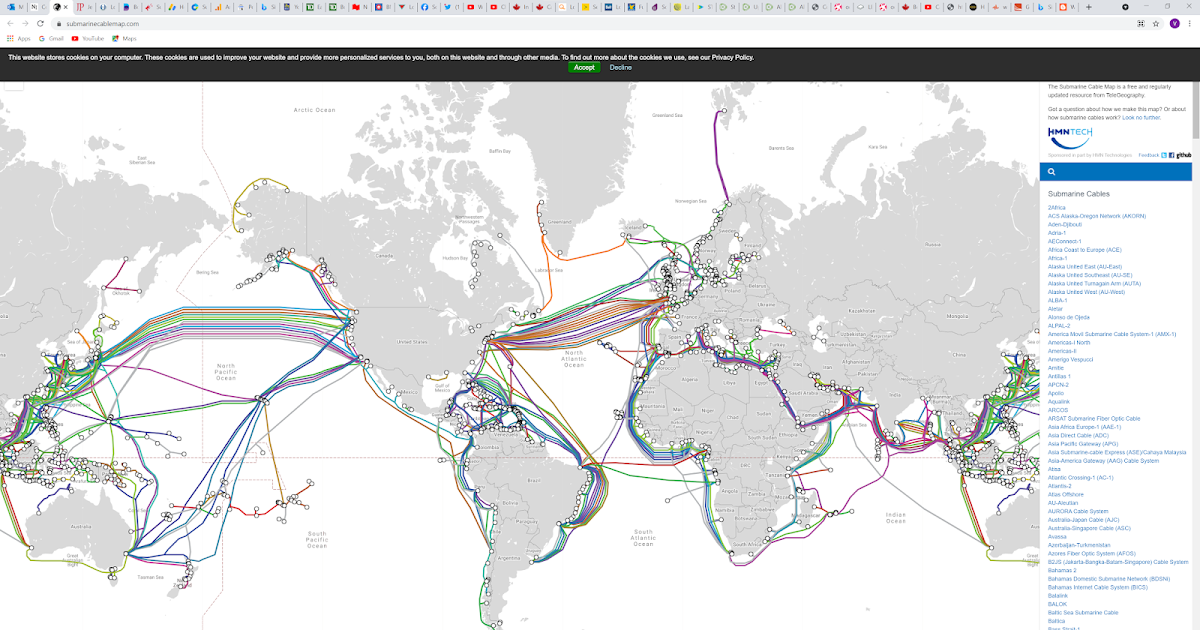Click the Twitter icon beside Feedback
The width and height of the screenshot is (1200, 630).
click(1164, 155)
